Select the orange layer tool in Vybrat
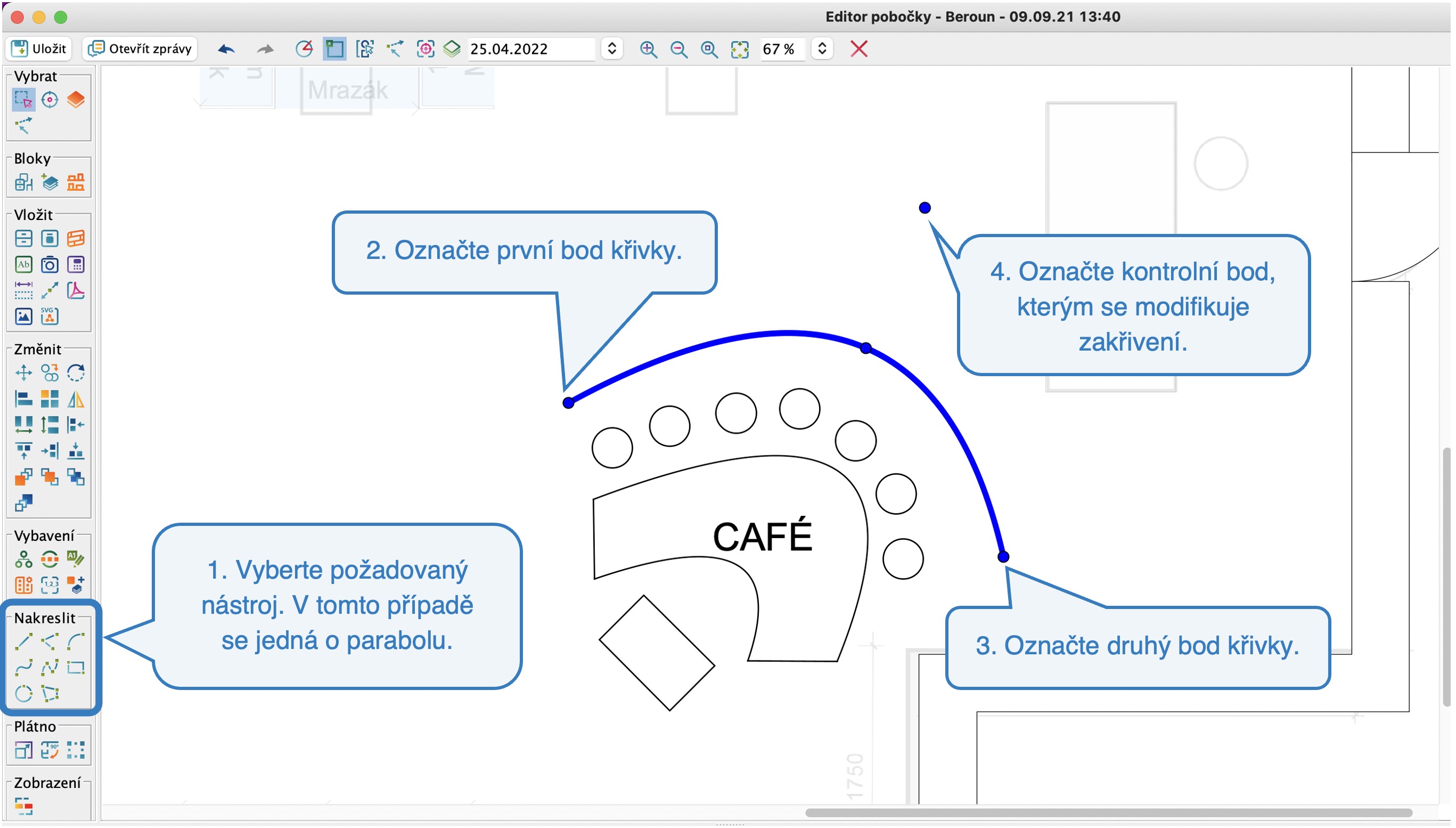Image resolution: width=1456 pixels, height=828 pixels. click(76, 100)
